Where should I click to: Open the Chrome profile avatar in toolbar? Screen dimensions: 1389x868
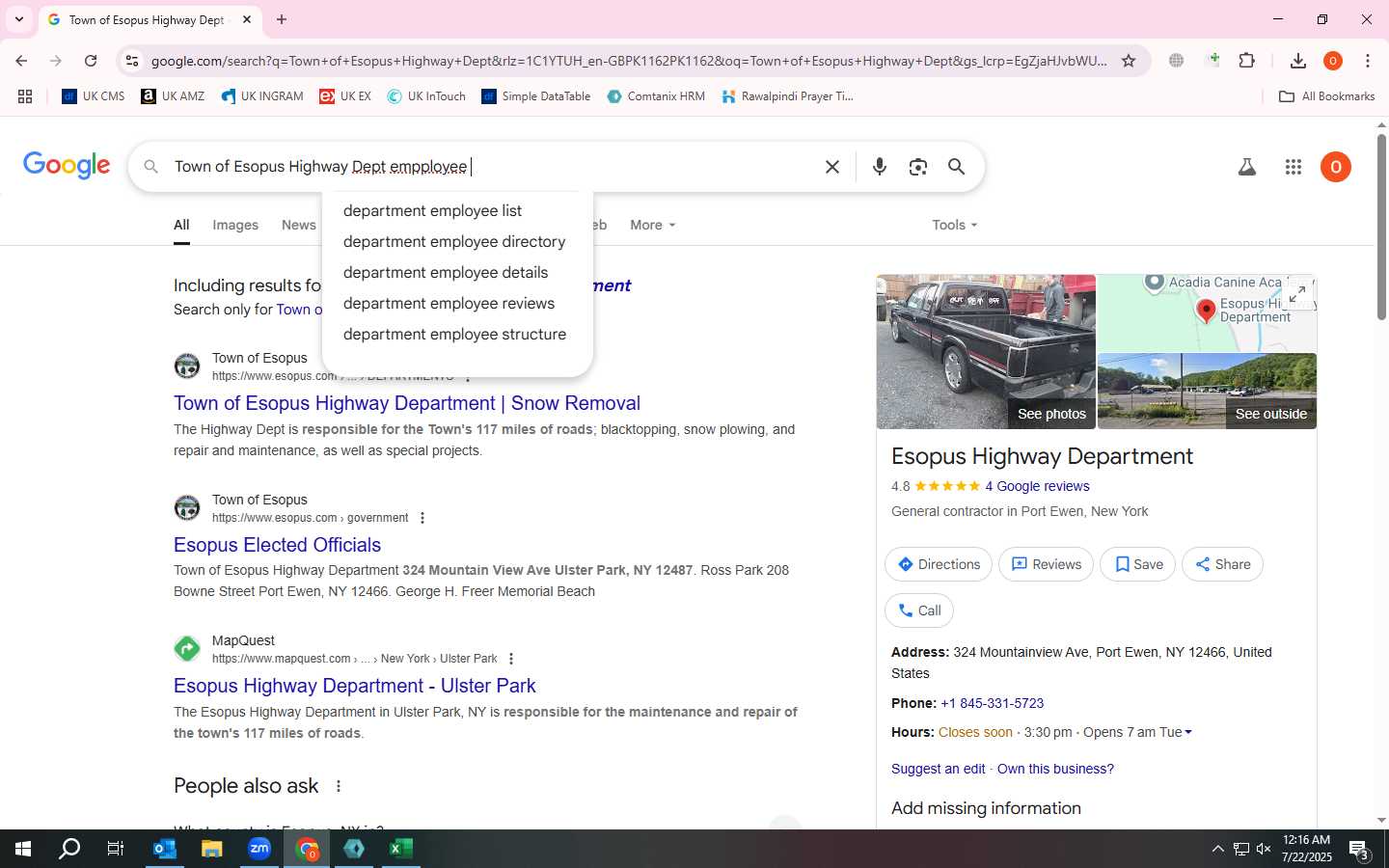(x=1333, y=61)
